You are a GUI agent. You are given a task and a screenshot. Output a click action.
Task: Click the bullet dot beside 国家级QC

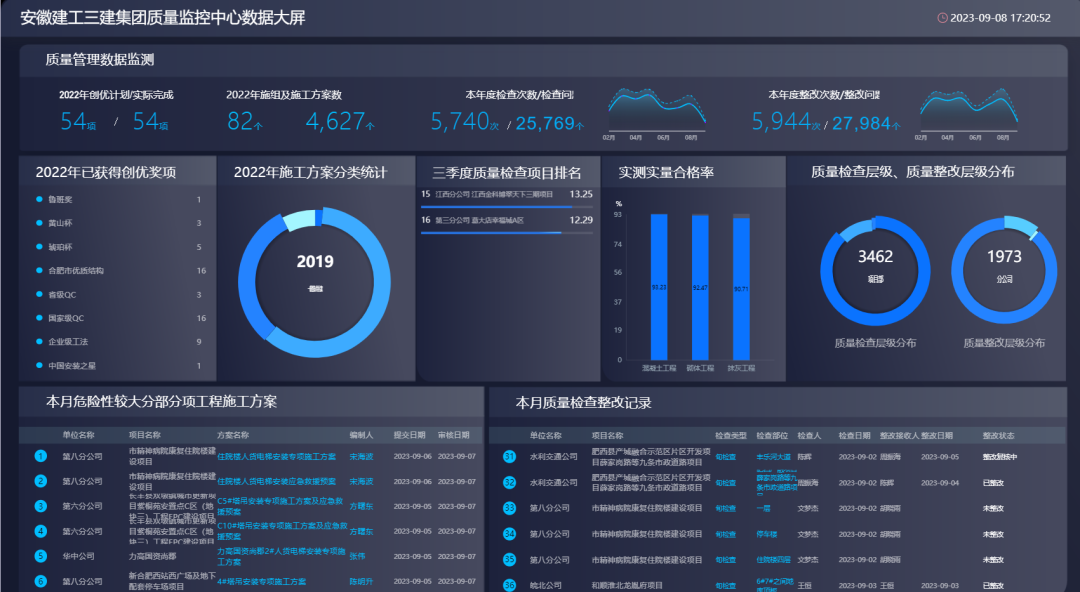tap(38, 318)
